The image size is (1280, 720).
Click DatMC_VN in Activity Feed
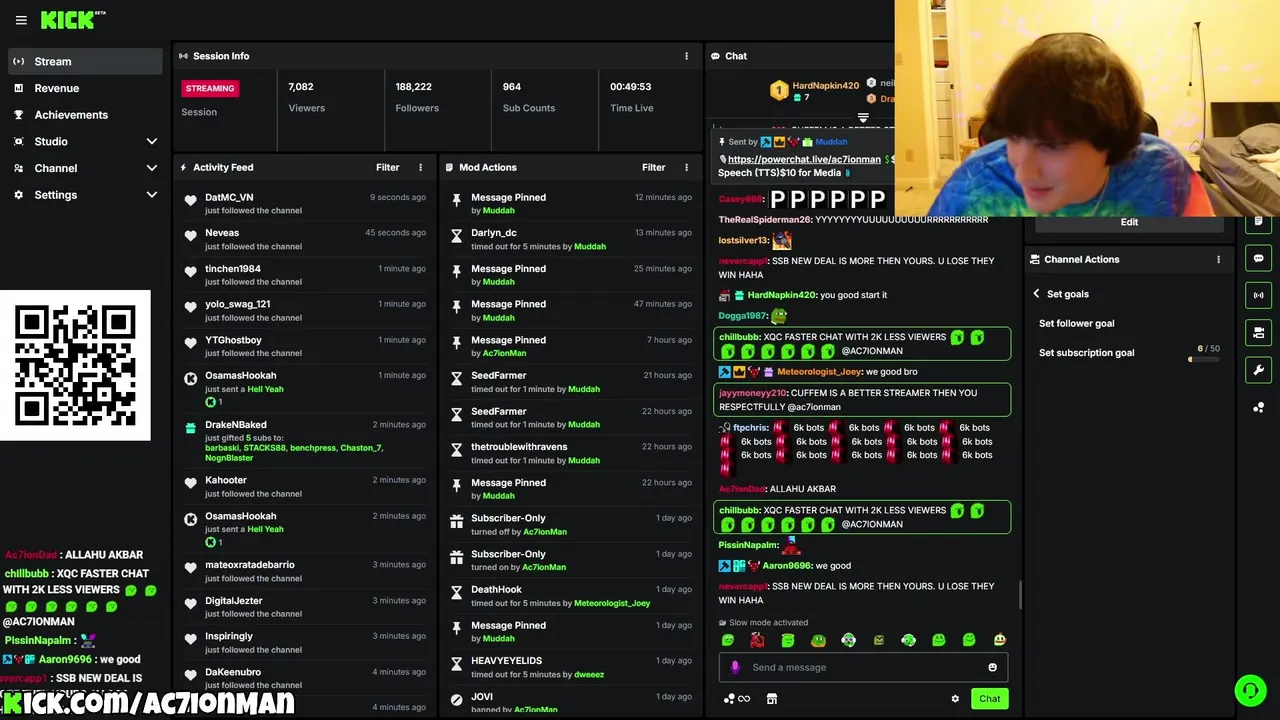coord(229,197)
